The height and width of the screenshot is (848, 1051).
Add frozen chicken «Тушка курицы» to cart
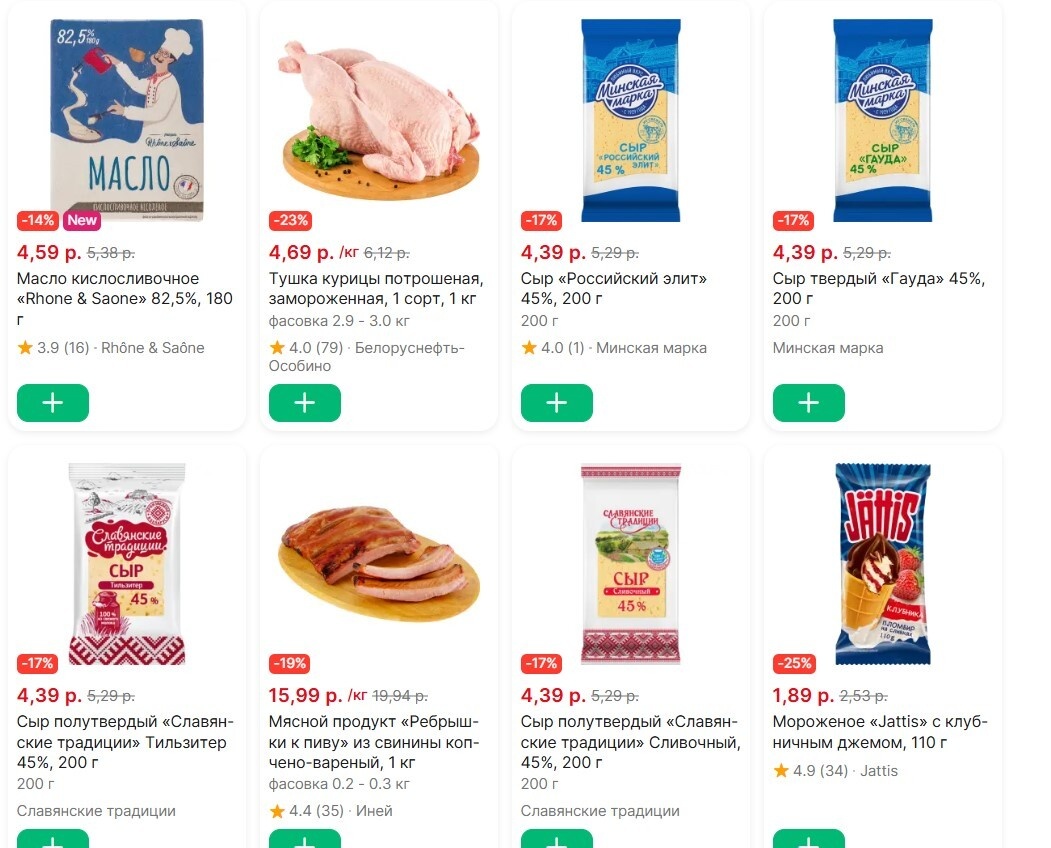pos(304,403)
